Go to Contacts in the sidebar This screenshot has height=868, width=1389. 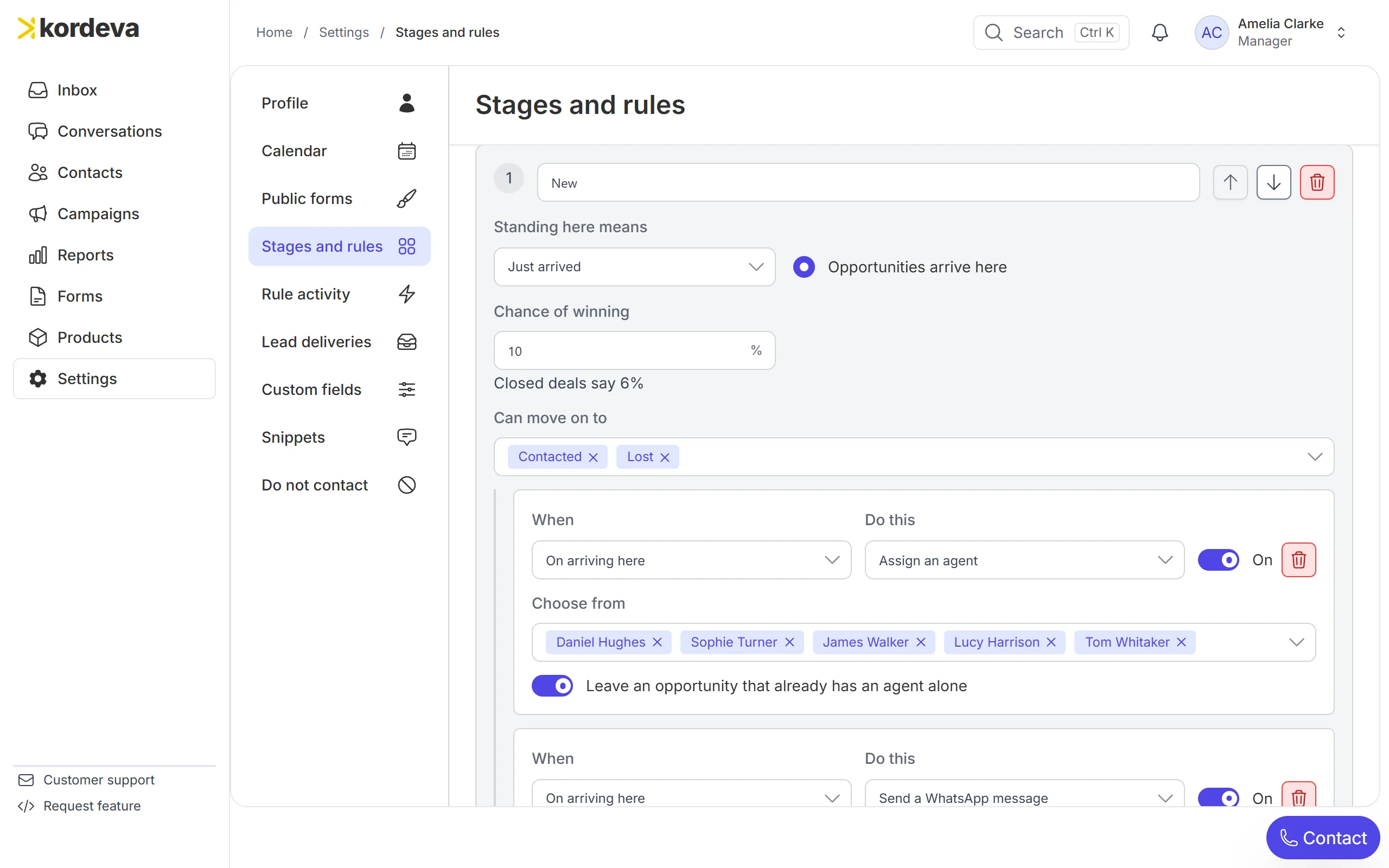(114, 173)
